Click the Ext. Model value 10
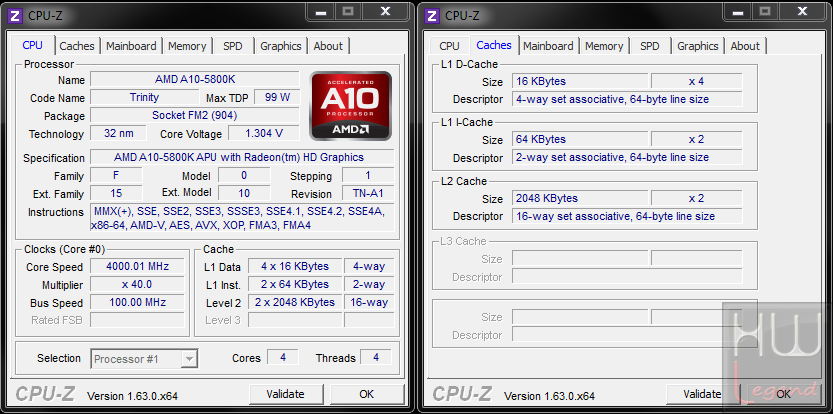The width and height of the screenshot is (833, 414). [244, 193]
